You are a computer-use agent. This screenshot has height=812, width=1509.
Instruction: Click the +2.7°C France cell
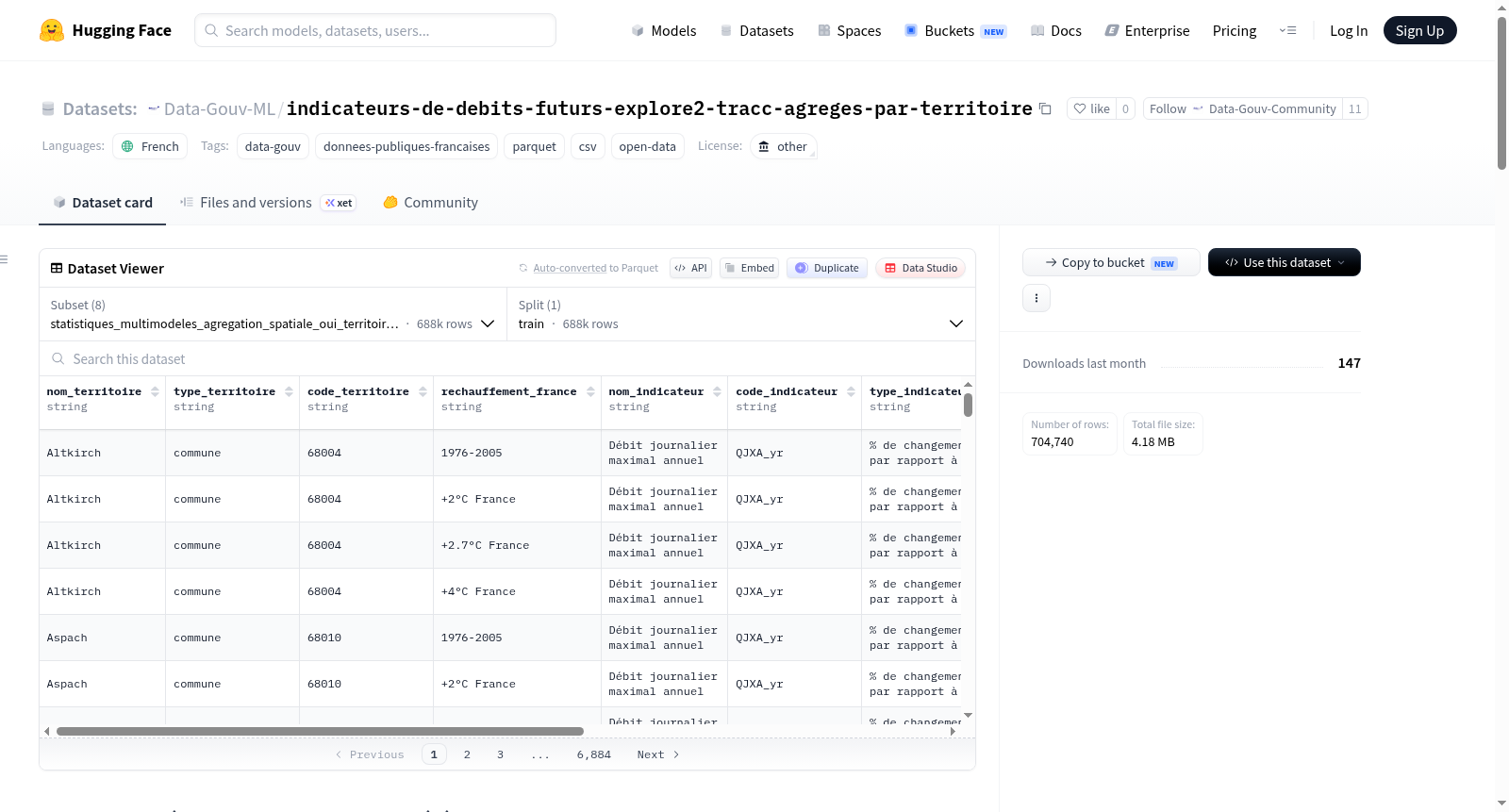[517, 545]
